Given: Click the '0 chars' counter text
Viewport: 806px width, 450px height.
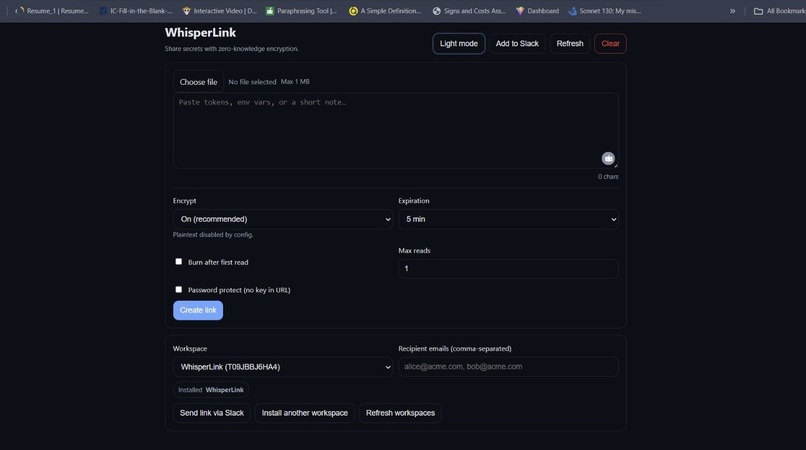Looking at the screenshot, I should coord(608,176).
